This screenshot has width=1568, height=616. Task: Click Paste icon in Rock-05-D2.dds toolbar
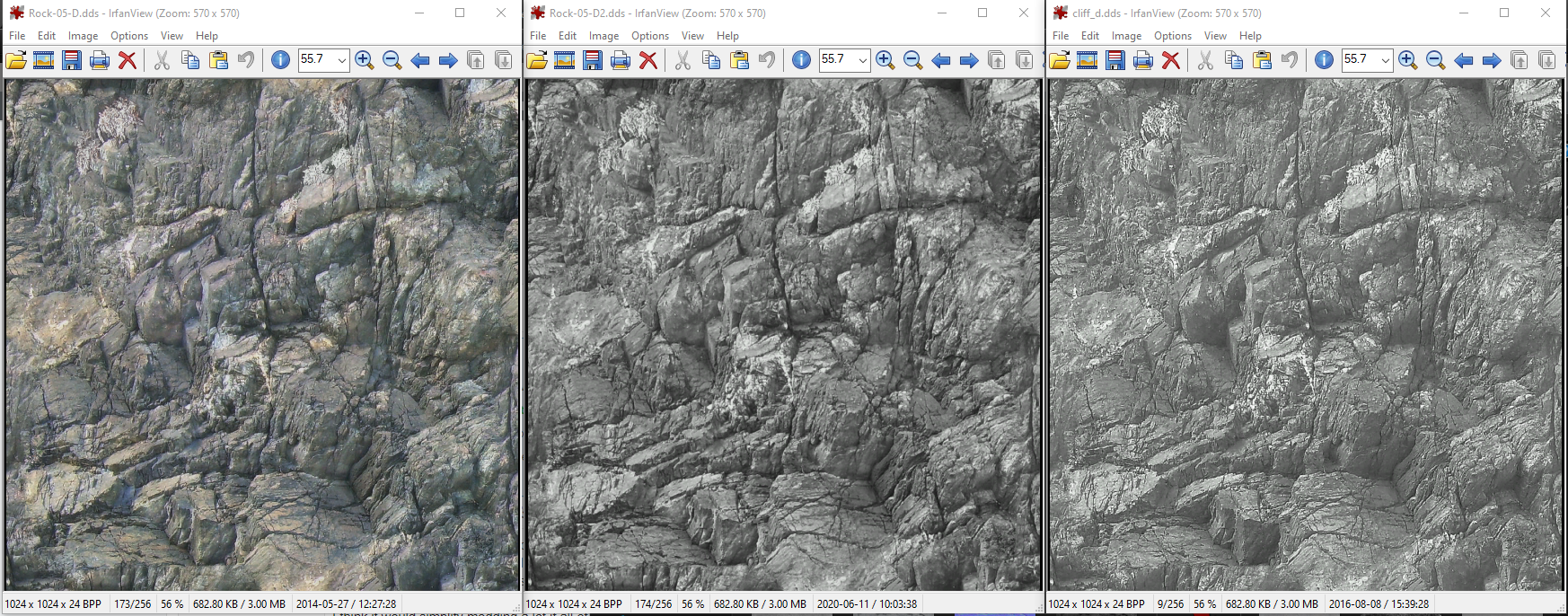pyautogui.click(x=739, y=60)
